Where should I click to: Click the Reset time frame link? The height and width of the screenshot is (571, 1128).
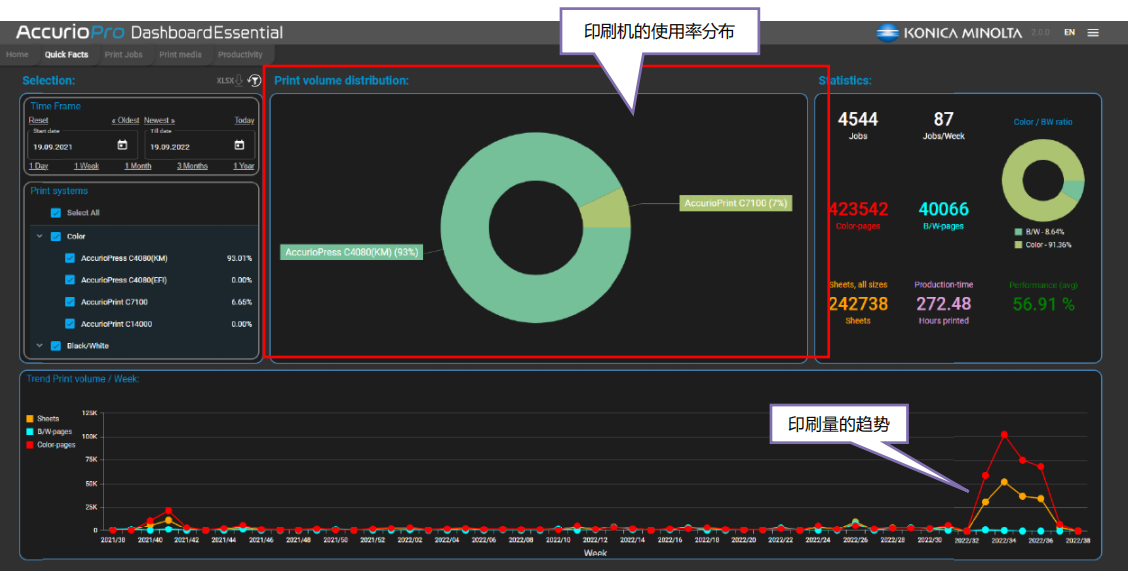(39, 120)
